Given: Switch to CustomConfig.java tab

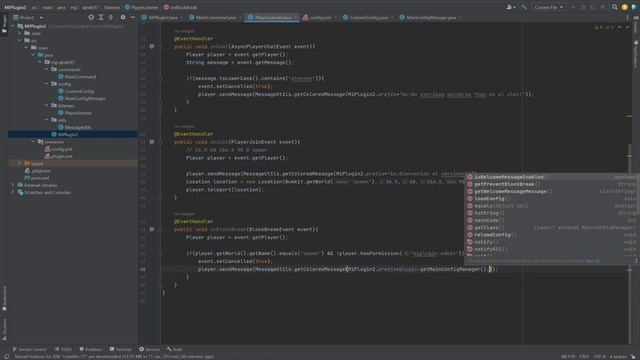Looking at the screenshot, I should coord(368,18).
